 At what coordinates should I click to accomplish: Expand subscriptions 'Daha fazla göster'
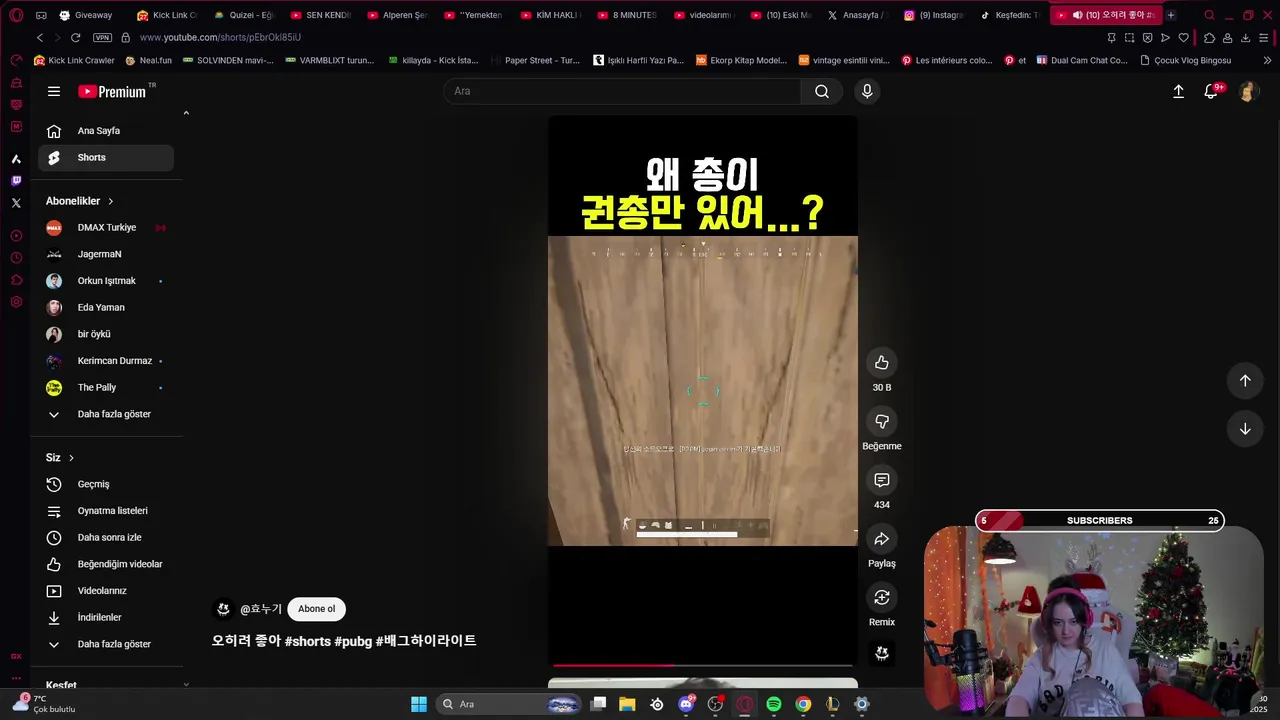pyautogui.click(x=106, y=414)
